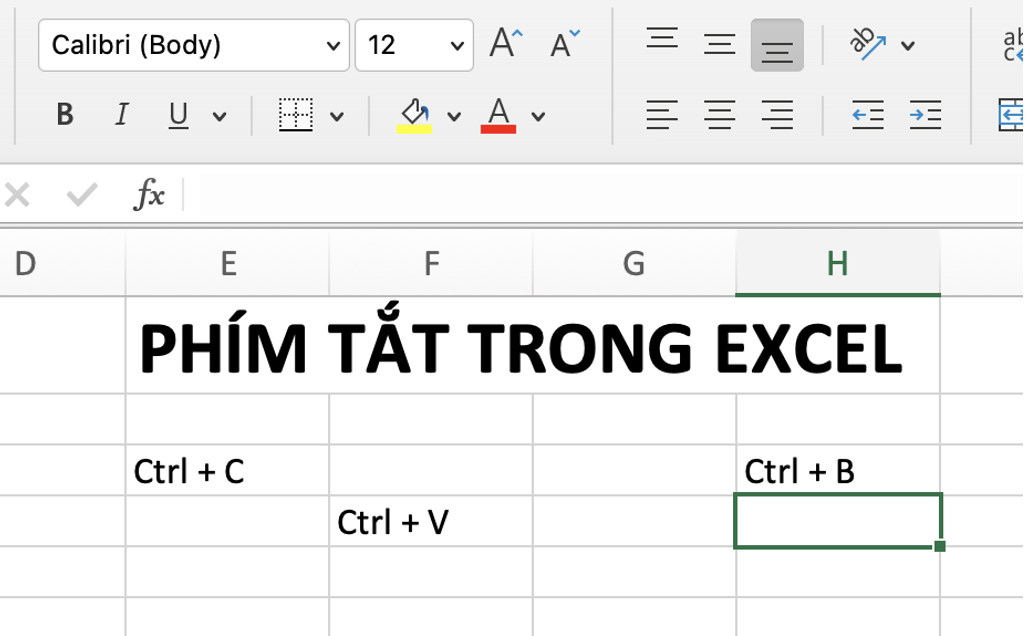Align text right
The width and height of the screenshot is (1030, 636).
coord(777,115)
